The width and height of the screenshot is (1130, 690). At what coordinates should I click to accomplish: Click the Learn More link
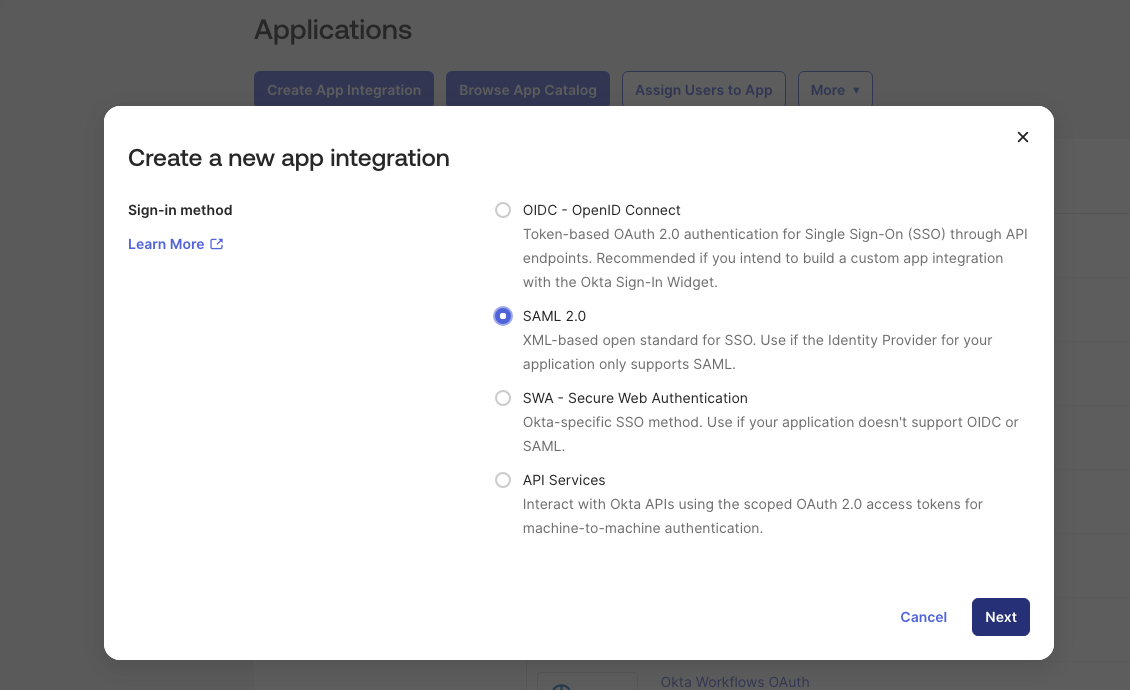coord(164,243)
